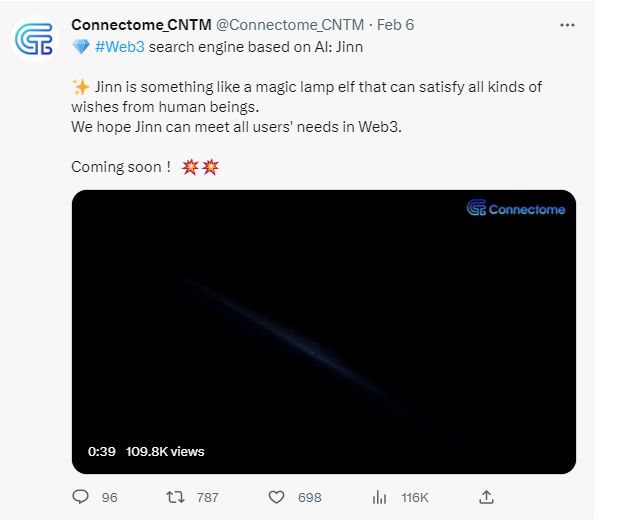Open the #Web3 hashtag link
This screenshot has height=520, width=617.
coord(119,47)
